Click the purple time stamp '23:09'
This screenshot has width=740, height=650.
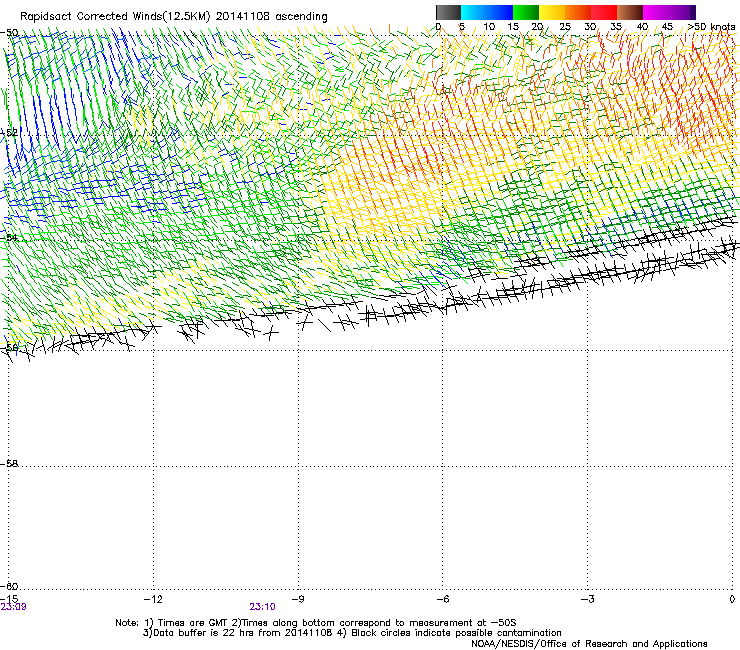click(13, 607)
